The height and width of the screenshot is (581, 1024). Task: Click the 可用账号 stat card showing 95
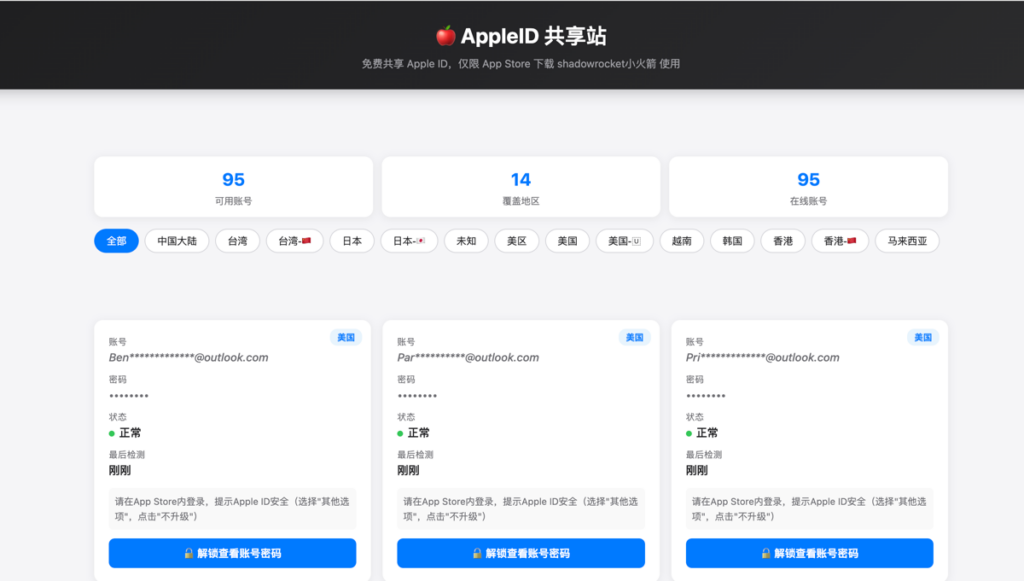point(233,187)
